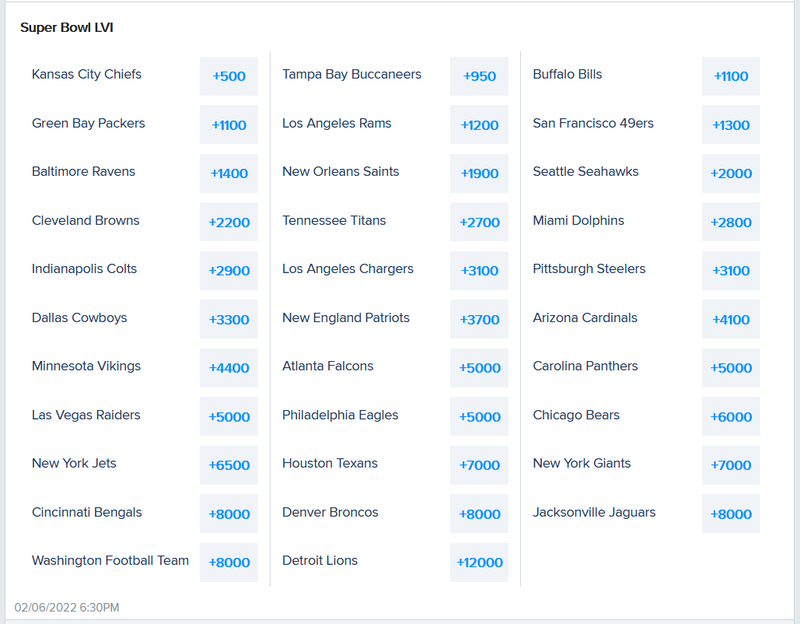Pick Tennessee Titans +2700 odds

(x=479, y=222)
